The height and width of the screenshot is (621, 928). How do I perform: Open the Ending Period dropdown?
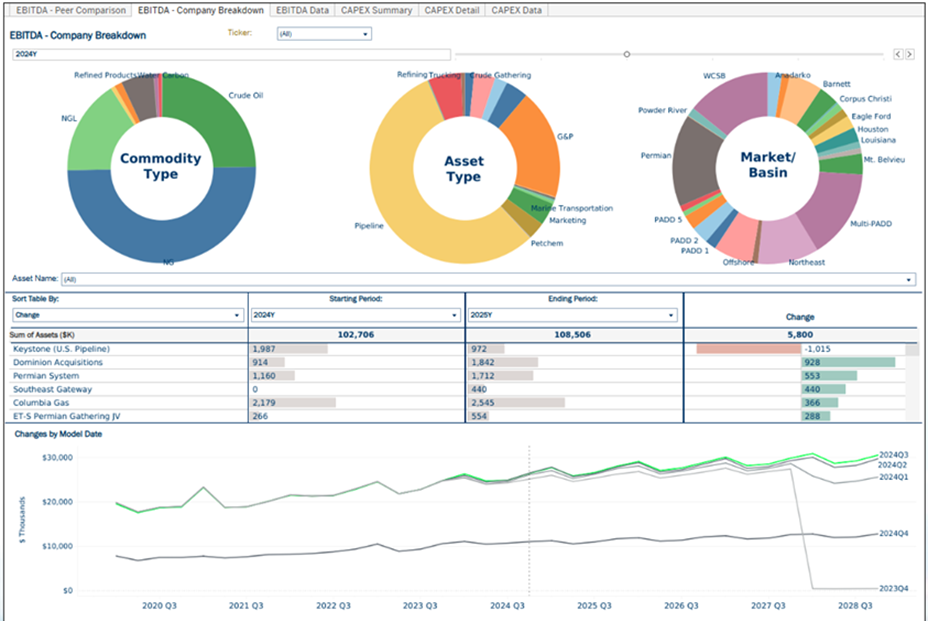[572, 315]
